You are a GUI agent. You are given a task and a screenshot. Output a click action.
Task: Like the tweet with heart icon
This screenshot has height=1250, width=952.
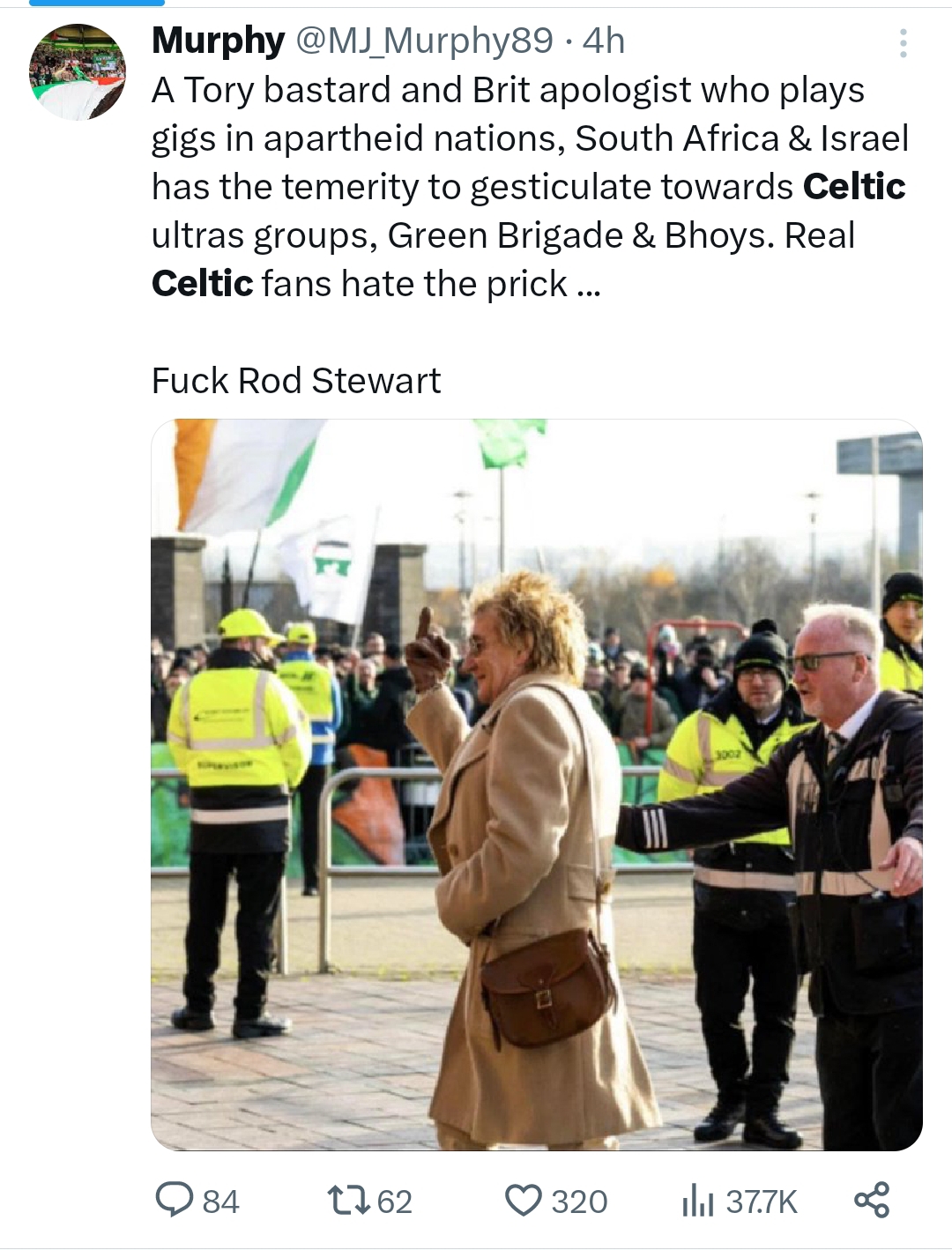pyautogui.click(x=523, y=1201)
